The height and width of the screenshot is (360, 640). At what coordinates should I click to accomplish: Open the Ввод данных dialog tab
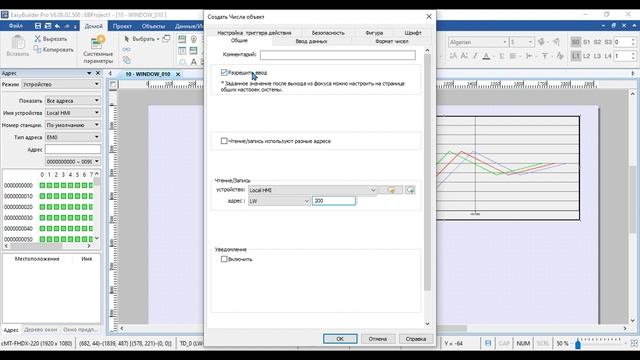pos(311,41)
